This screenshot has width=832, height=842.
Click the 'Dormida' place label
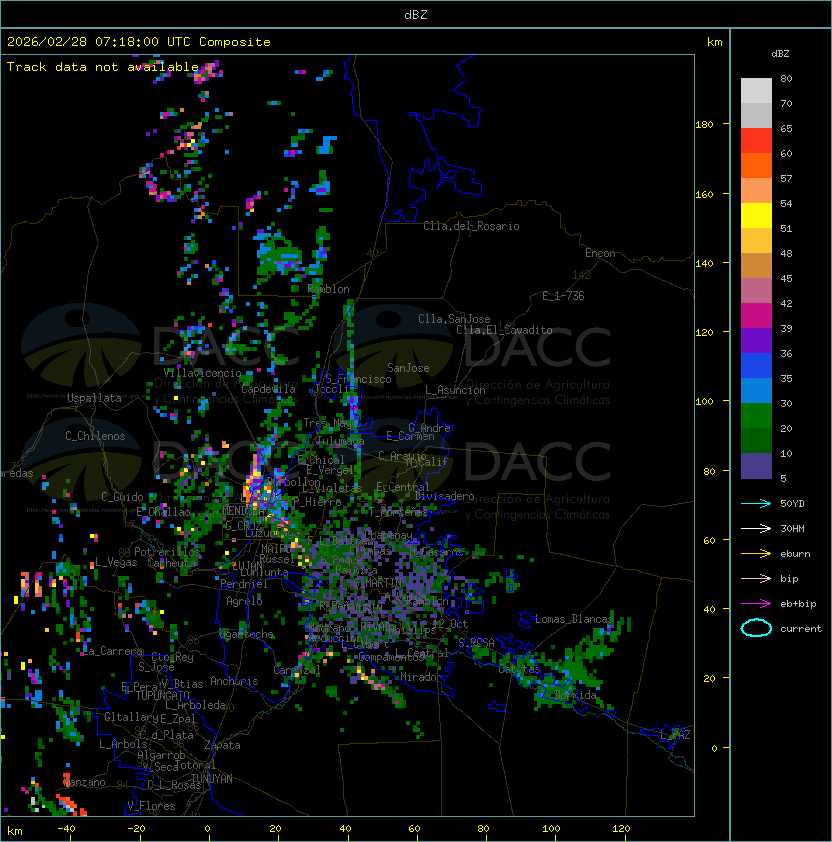(575, 695)
